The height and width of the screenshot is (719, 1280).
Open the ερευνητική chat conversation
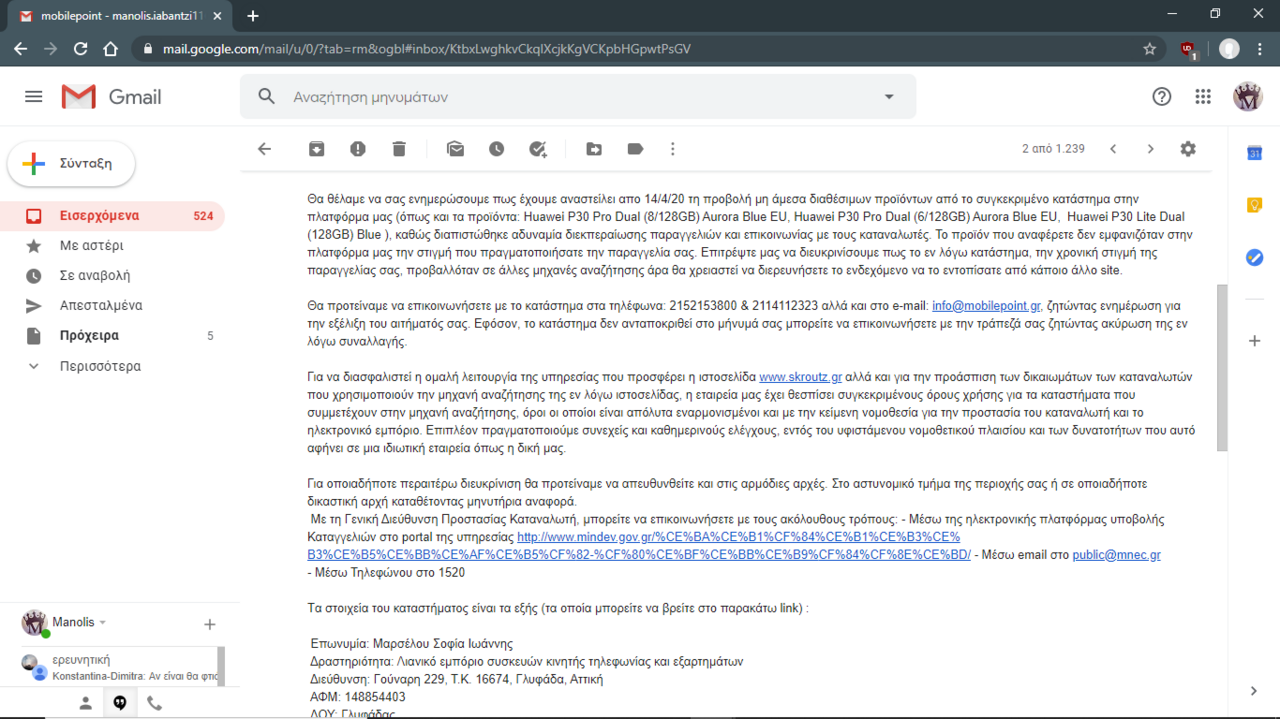pyautogui.click(x=110, y=667)
